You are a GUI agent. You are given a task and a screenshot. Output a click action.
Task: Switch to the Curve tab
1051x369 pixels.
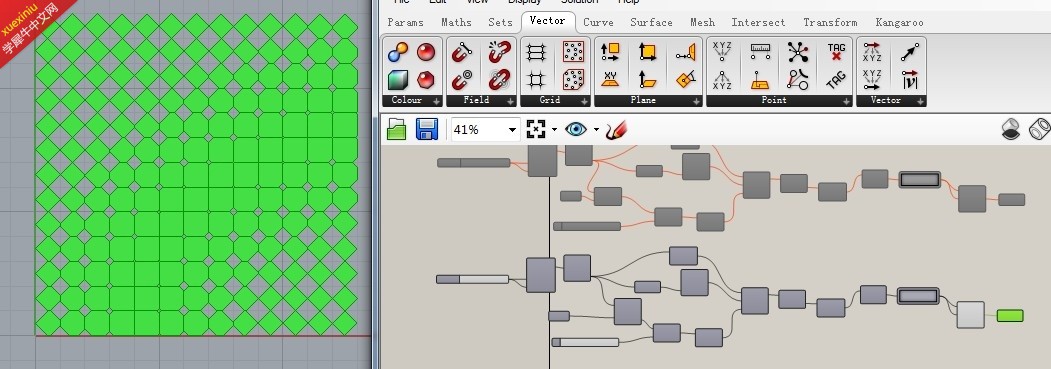(x=598, y=22)
